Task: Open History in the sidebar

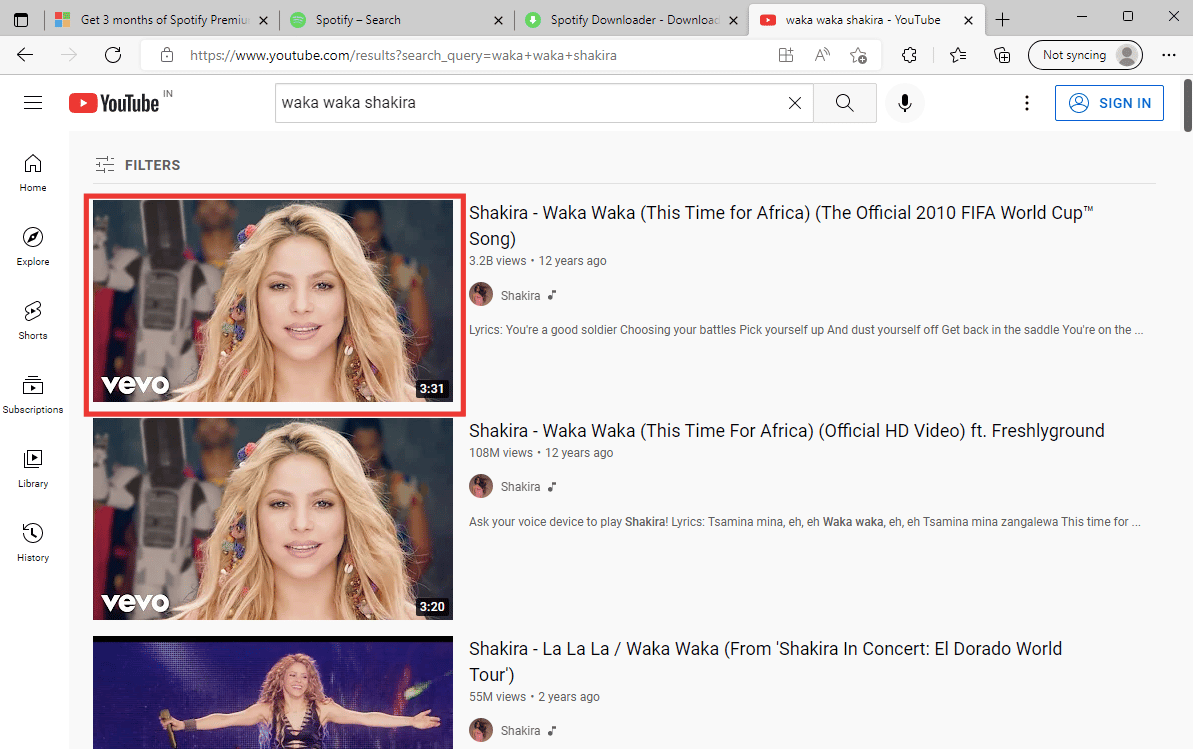Action: click(x=33, y=542)
